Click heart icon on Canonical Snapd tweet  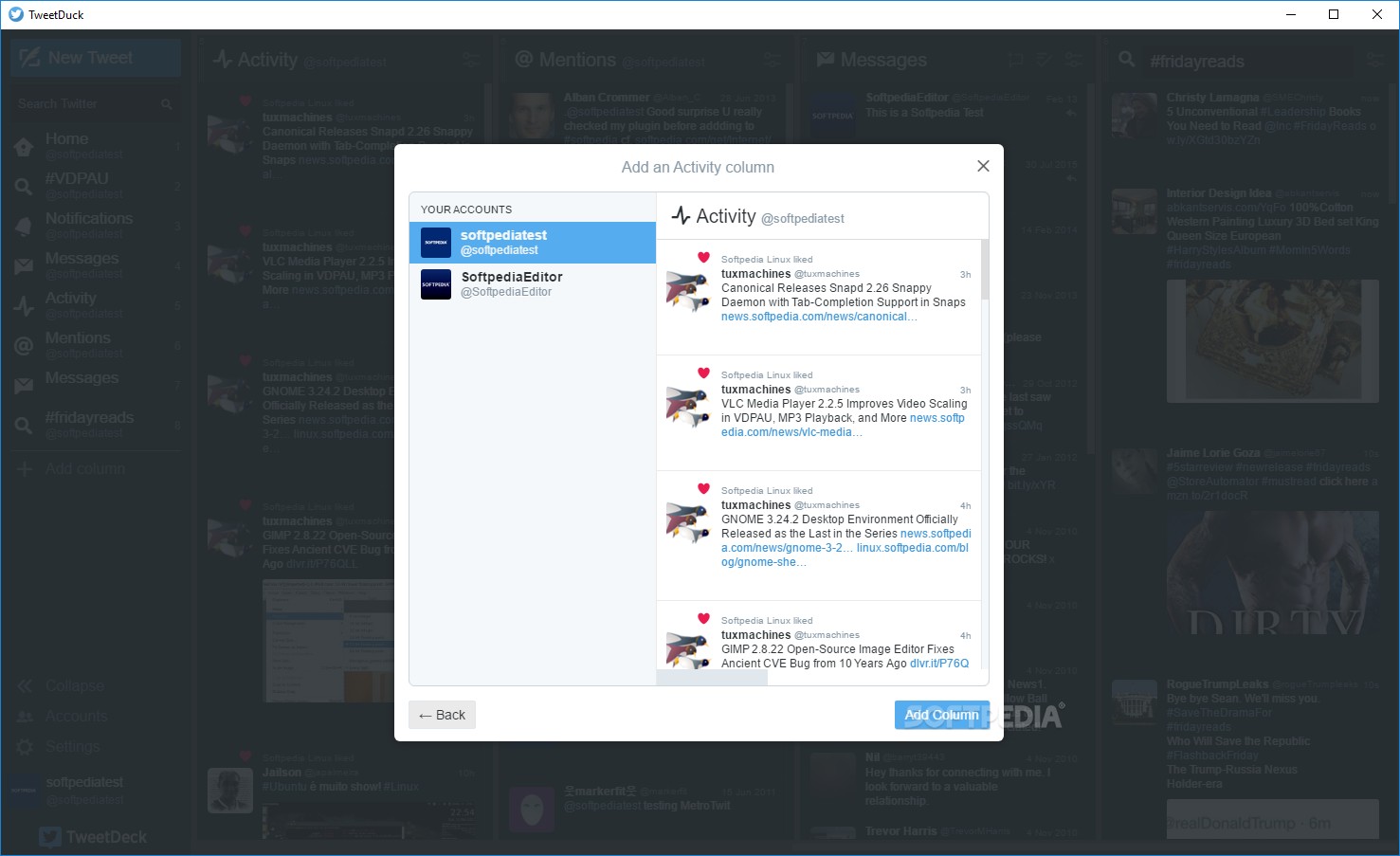tap(703, 257)
